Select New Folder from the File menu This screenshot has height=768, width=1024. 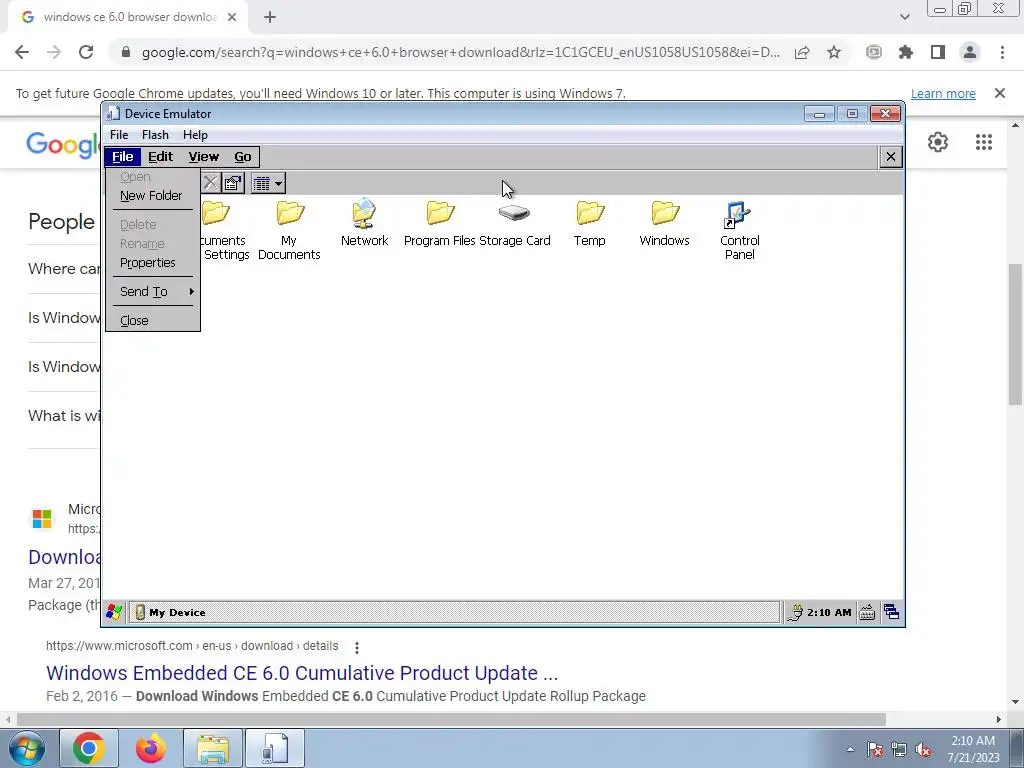click(x=152, y=195)
